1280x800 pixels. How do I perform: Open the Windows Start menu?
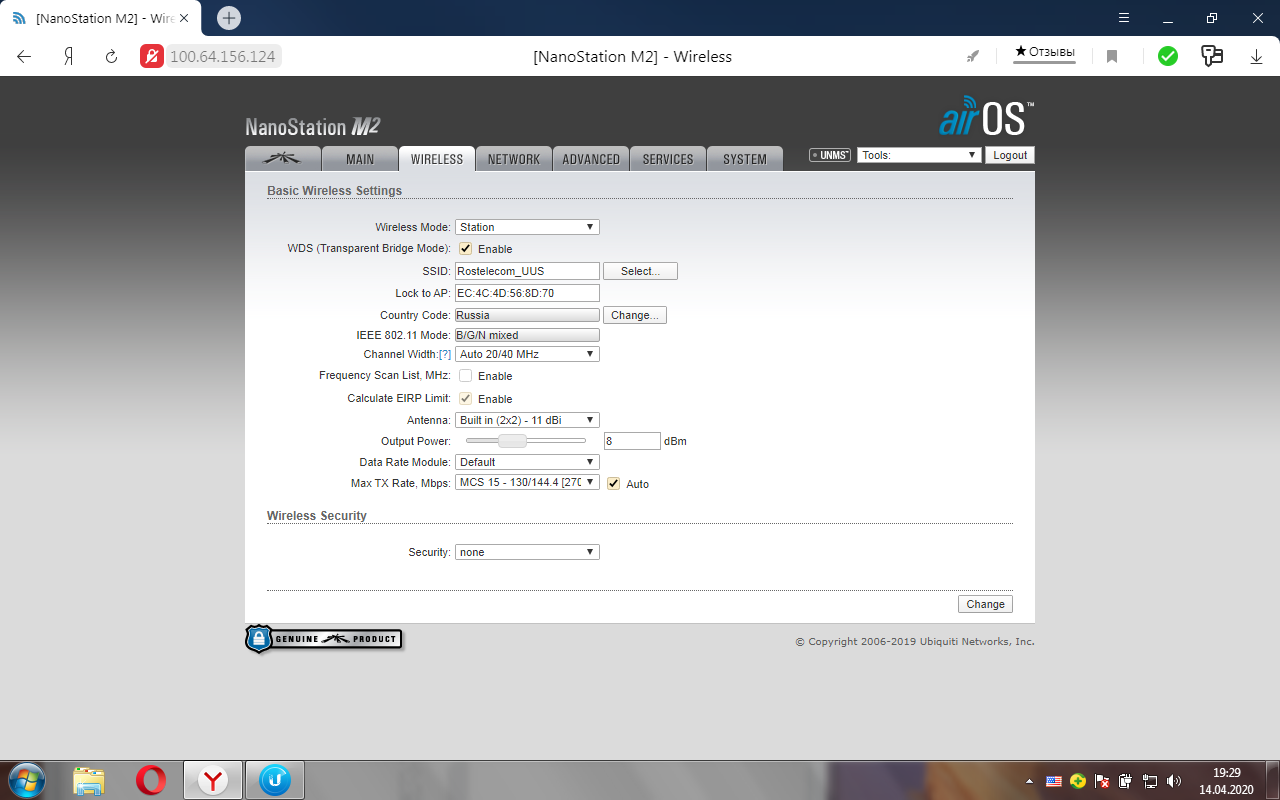coord(26,780)
